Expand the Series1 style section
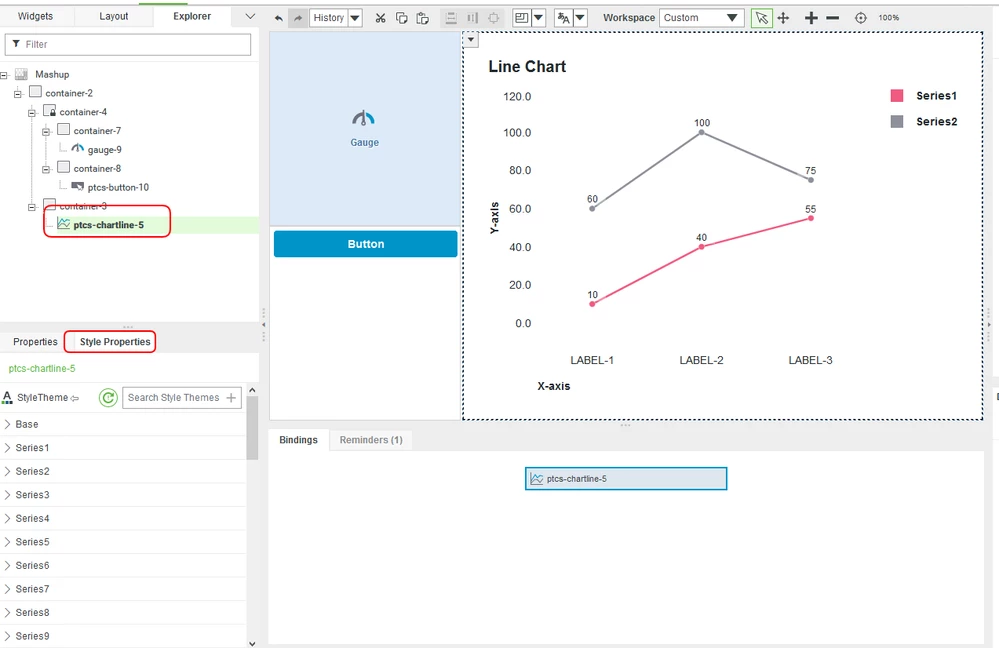 (x=8, y=447)
